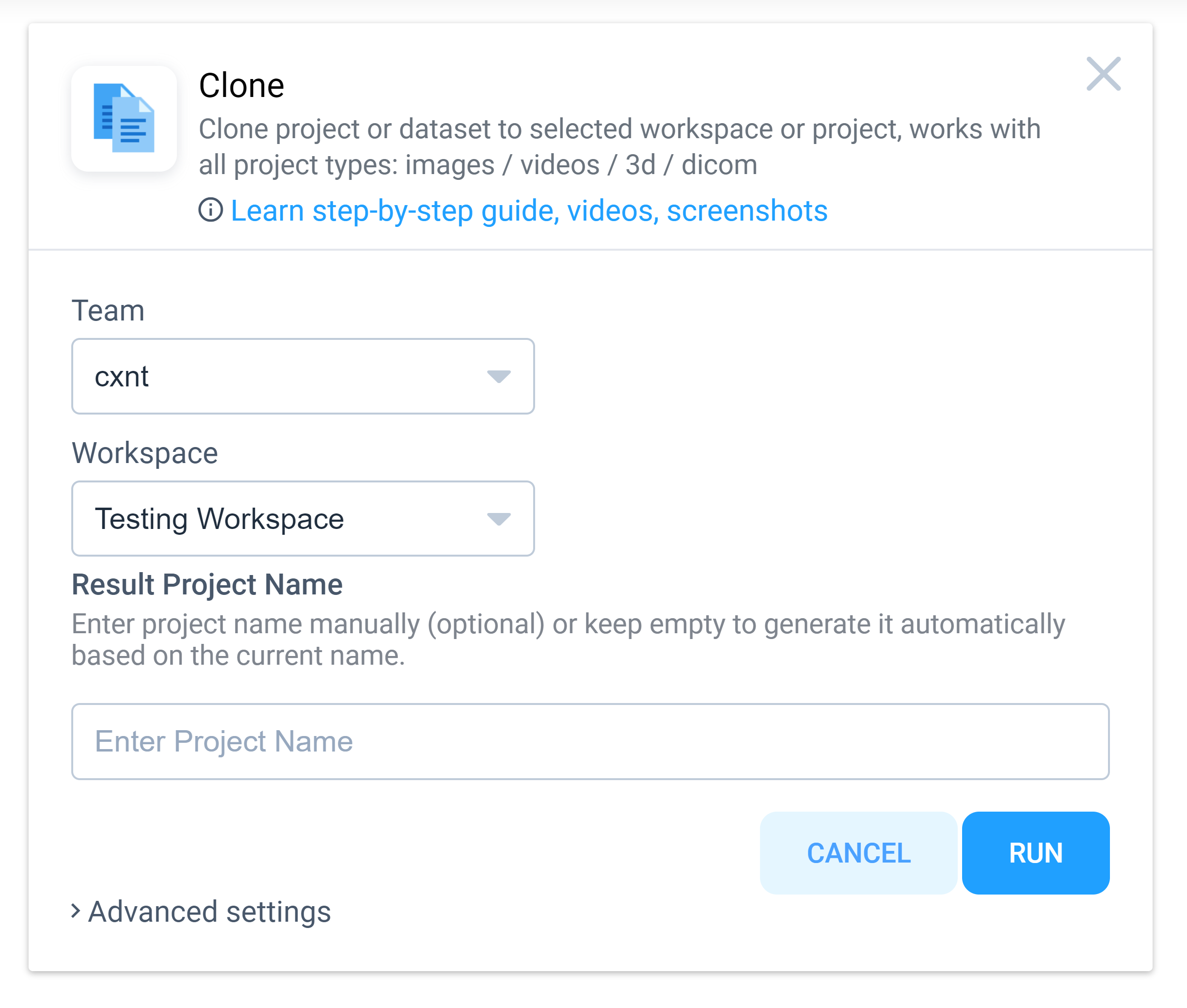This screenshot has width=1187, height=1008.
Task: Close the Clone dialog with the X
Action: (1103, 74)
